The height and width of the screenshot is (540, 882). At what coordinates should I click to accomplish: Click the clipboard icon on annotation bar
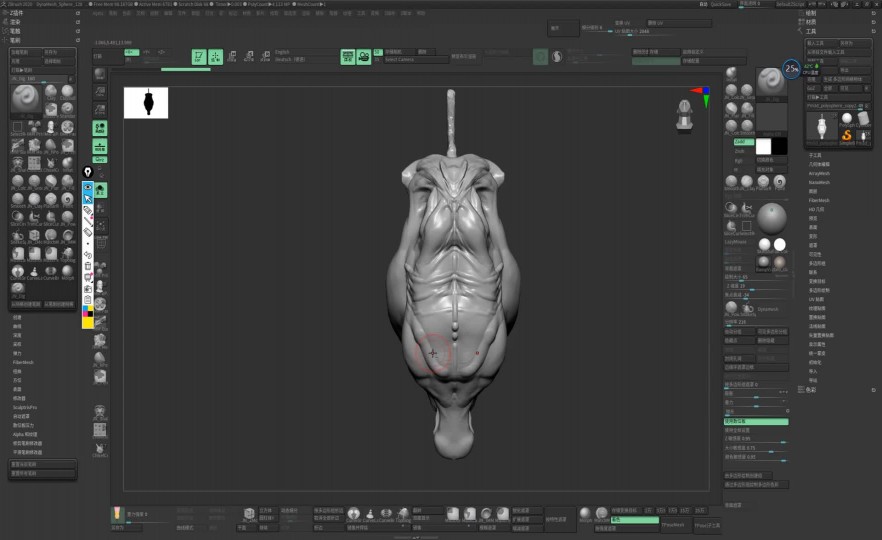(88, 300)
